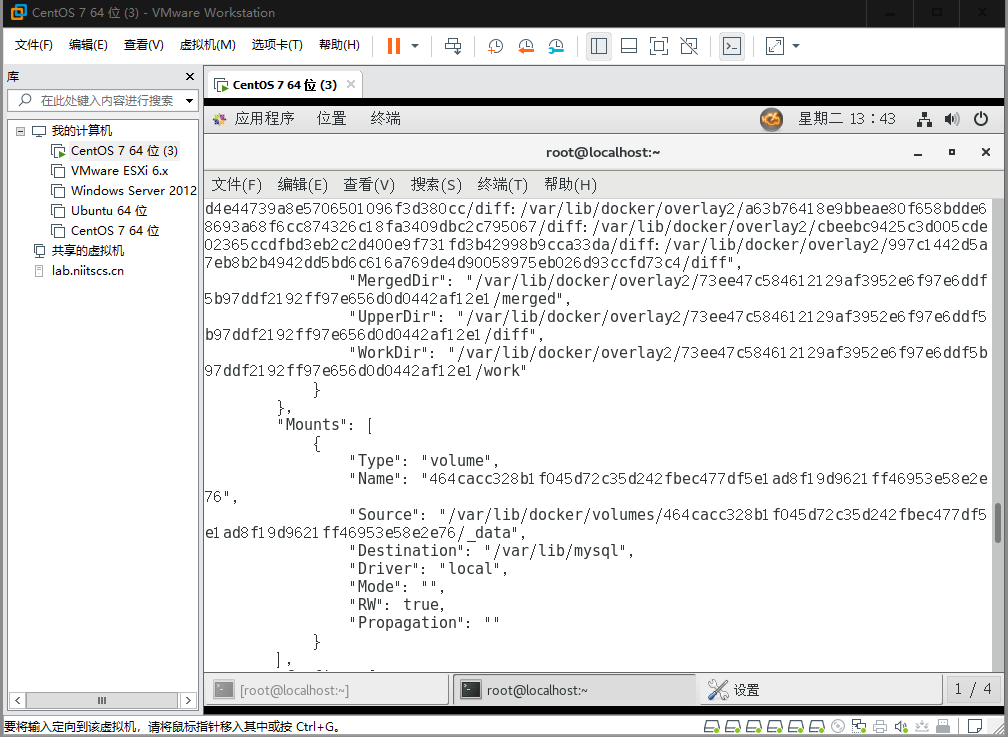Collapse the 我的计算机 tree node
The width and height of the screenshot is (1008, 737).
click(21, 131)
